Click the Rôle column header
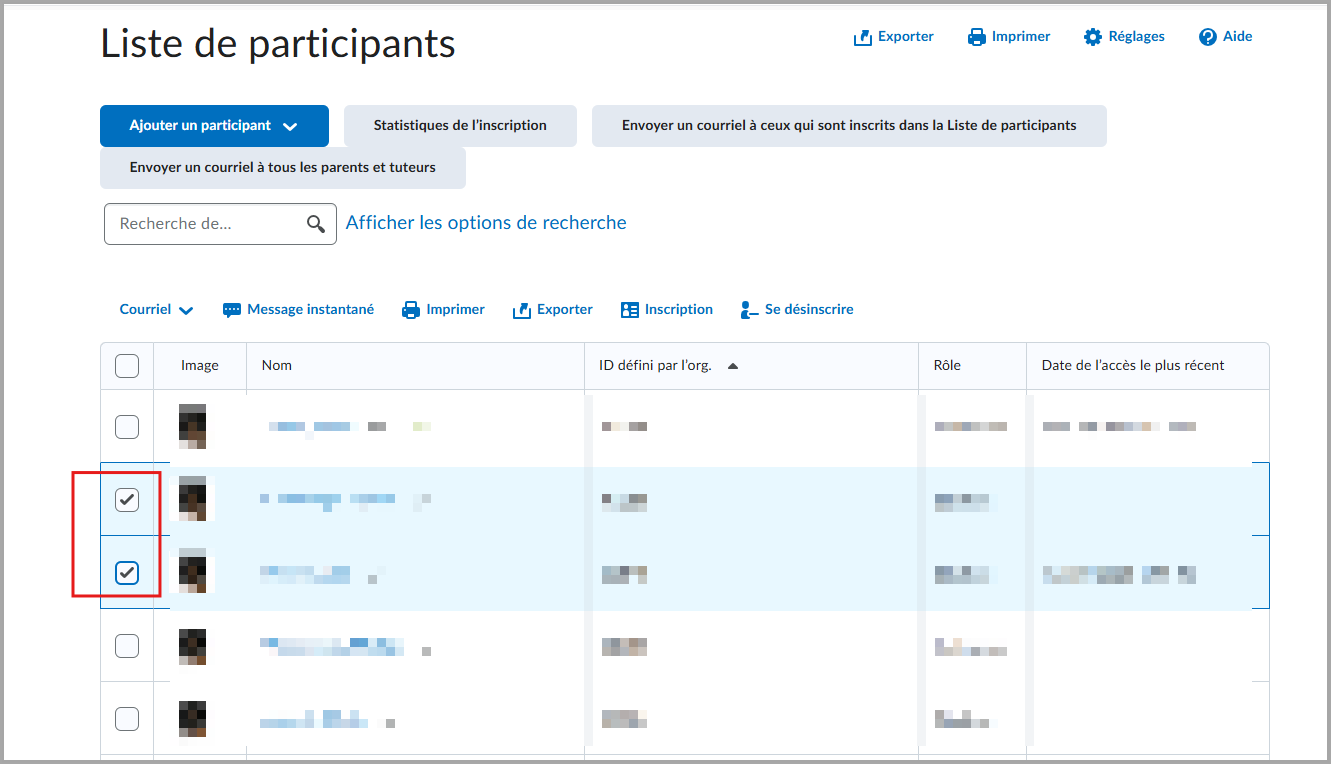 point(947,366)
